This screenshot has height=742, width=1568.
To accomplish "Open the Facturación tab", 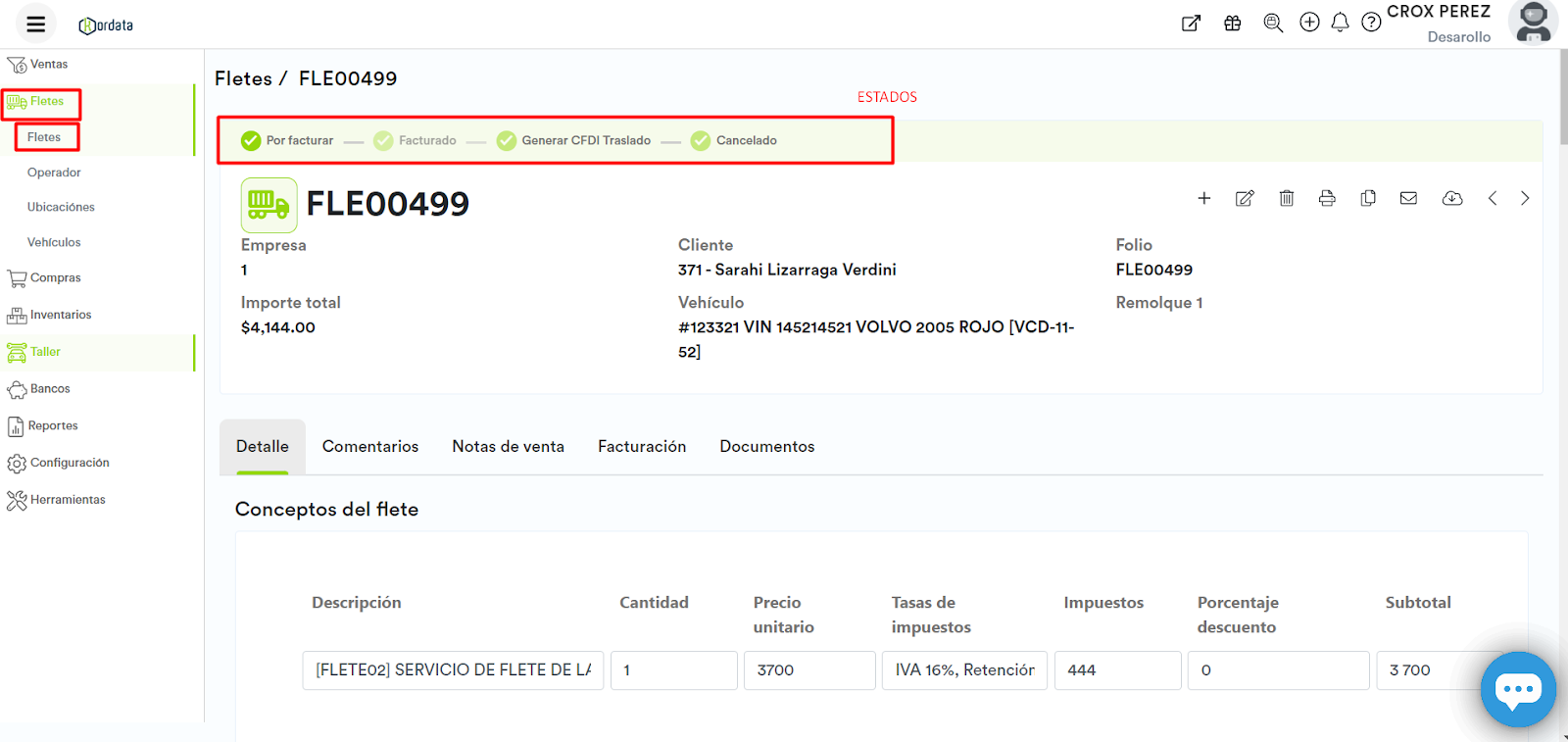I will click(642, 447).
